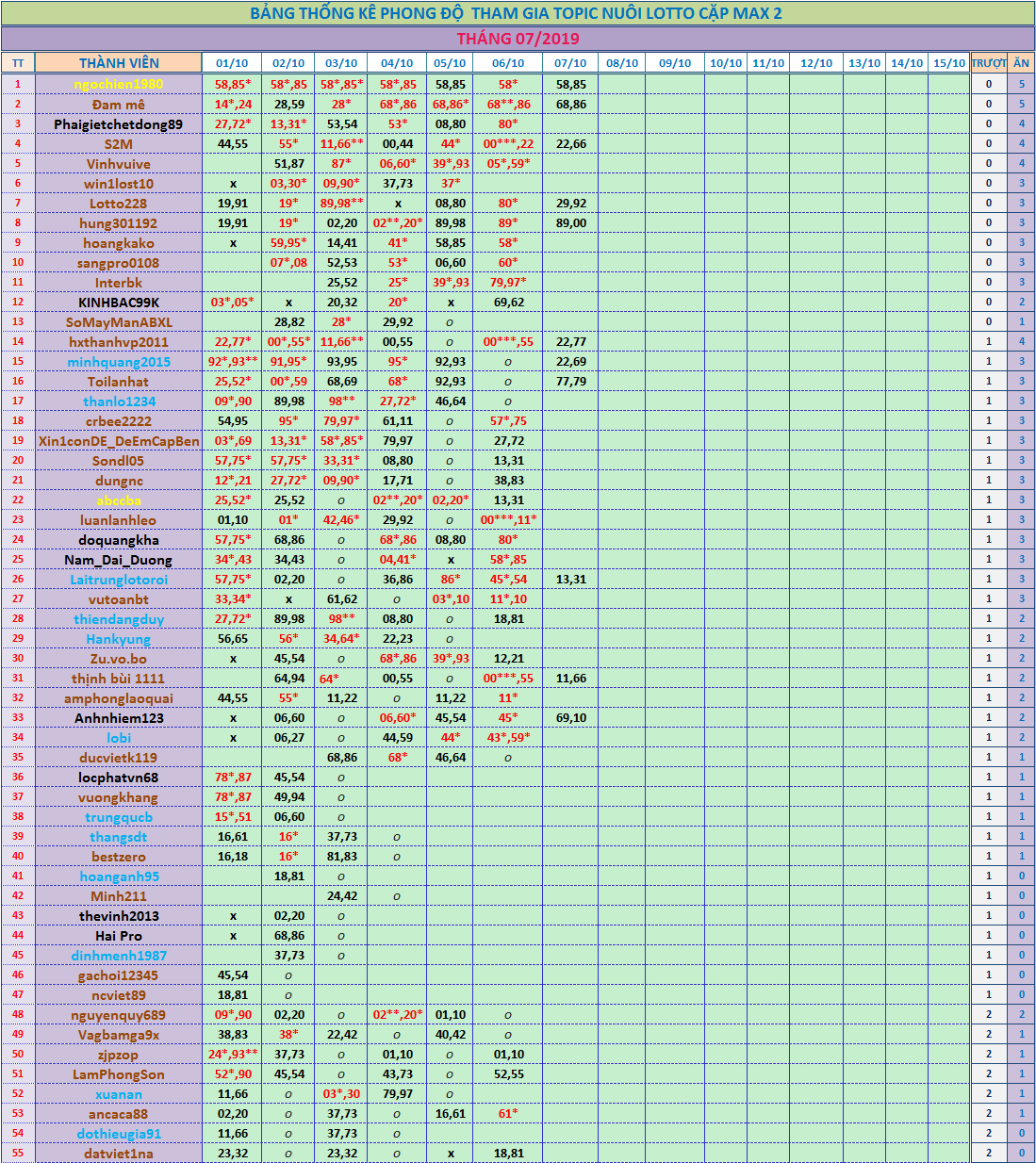Click member name Lotto228

tap(119, 203)
